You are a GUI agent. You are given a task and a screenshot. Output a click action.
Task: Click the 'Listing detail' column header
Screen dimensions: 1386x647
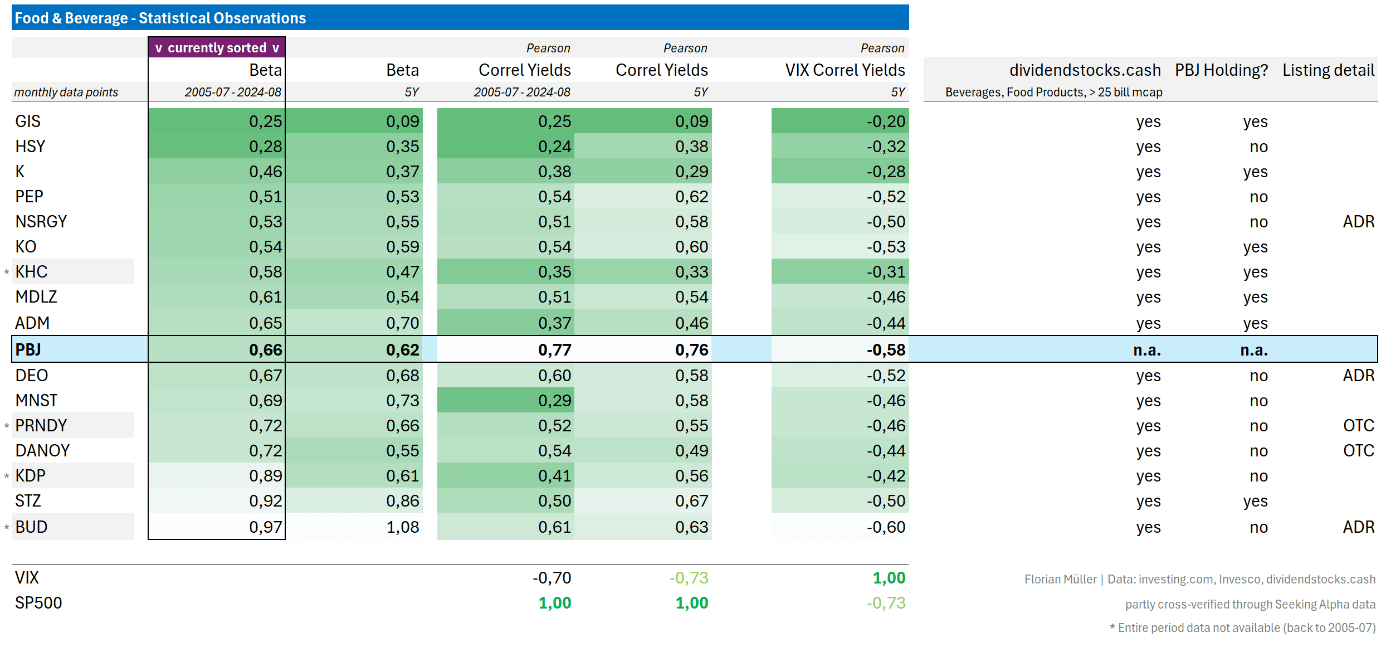coord(1329,70)
